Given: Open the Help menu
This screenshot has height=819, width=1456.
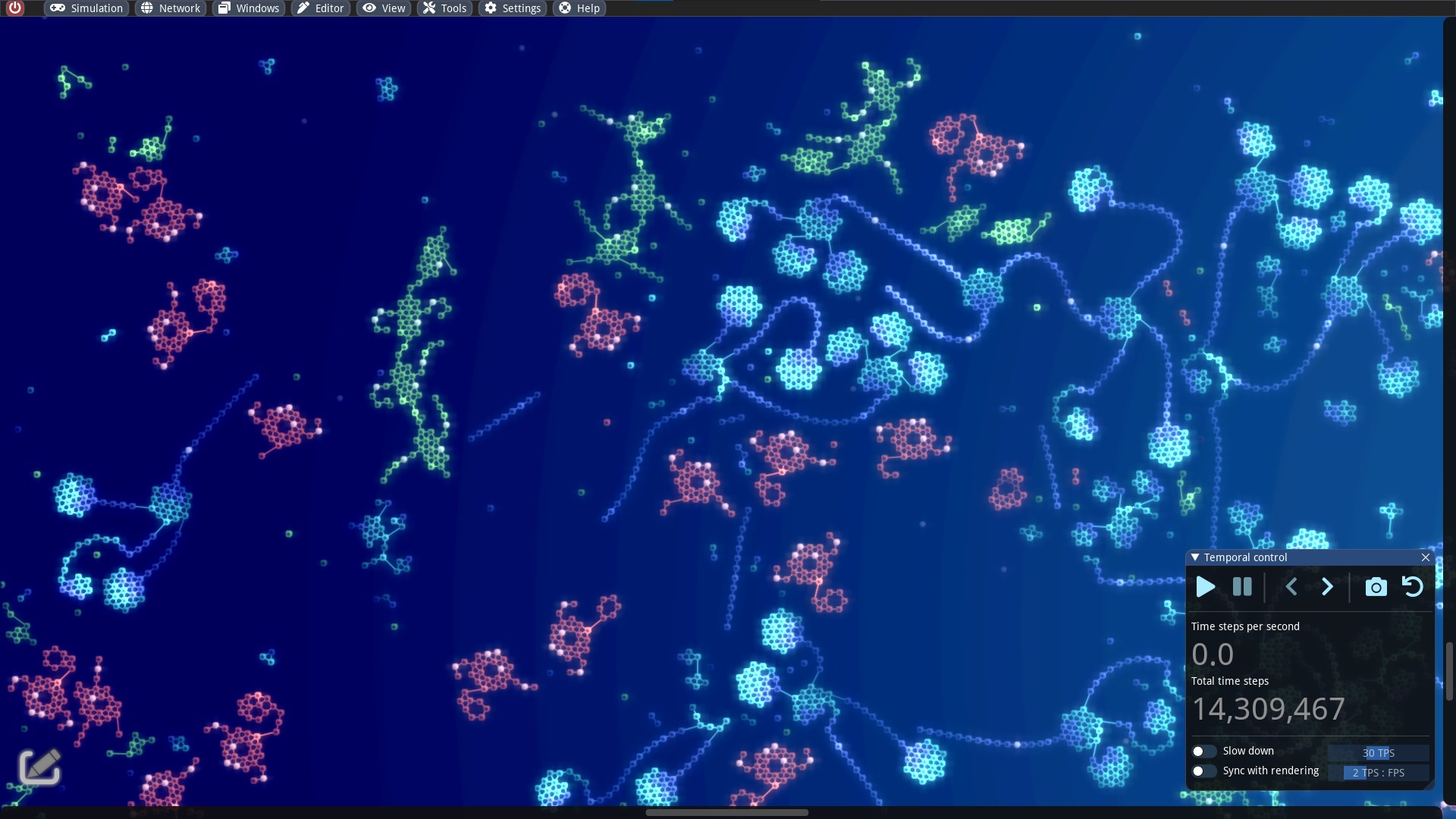Looking at the screenshot, I should [x=579, y=8].
